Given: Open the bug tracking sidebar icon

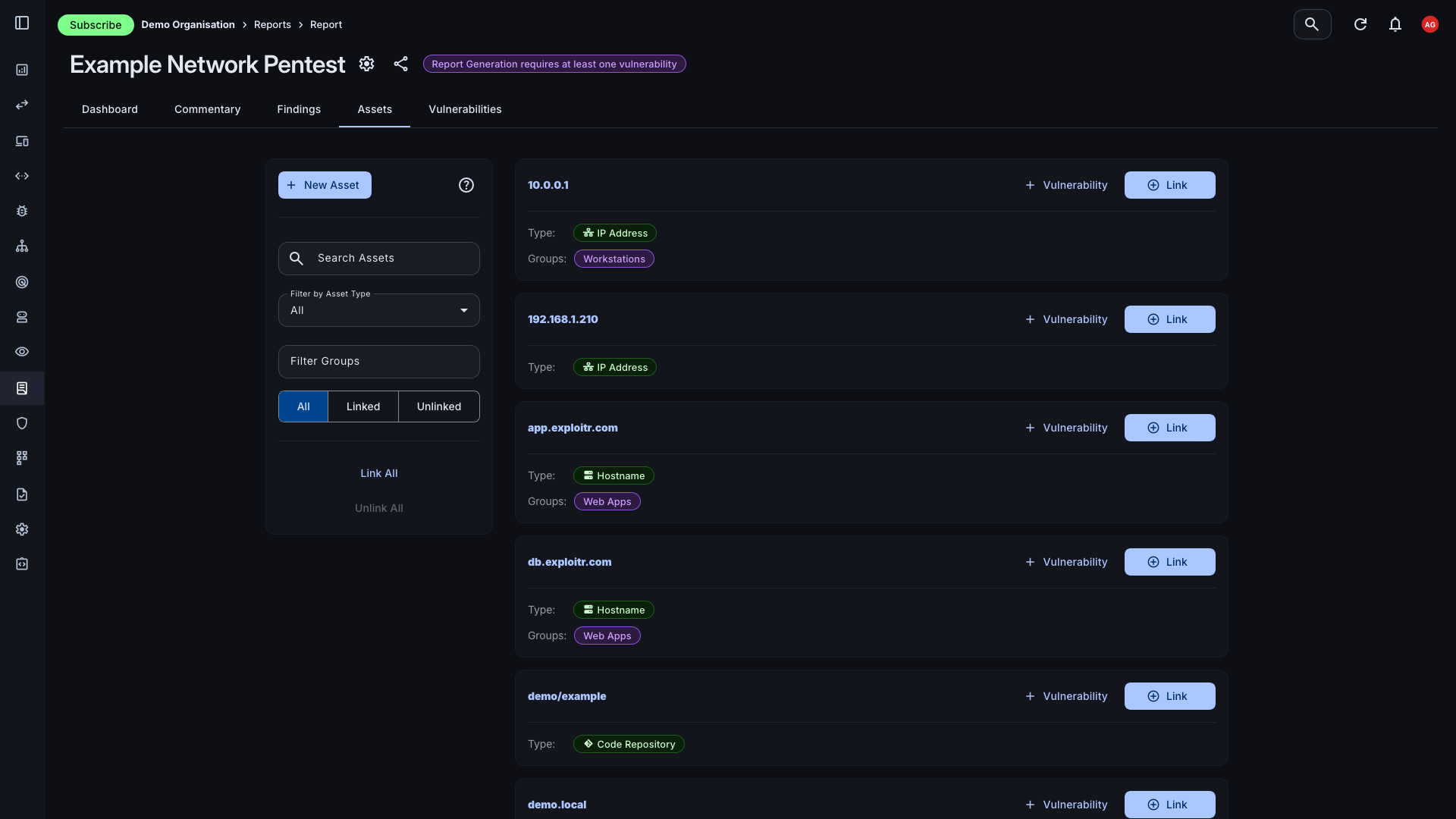Looking at the screenshot, I should [22, 211].
